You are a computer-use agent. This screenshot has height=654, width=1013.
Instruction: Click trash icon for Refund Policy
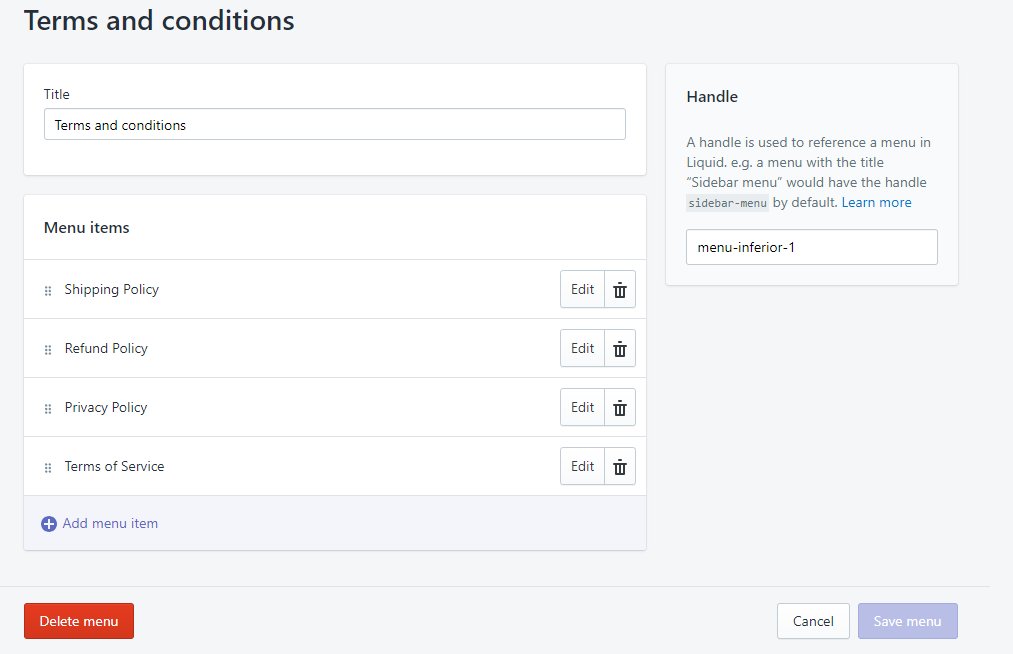pyautogui.click(x=620, y=349)
